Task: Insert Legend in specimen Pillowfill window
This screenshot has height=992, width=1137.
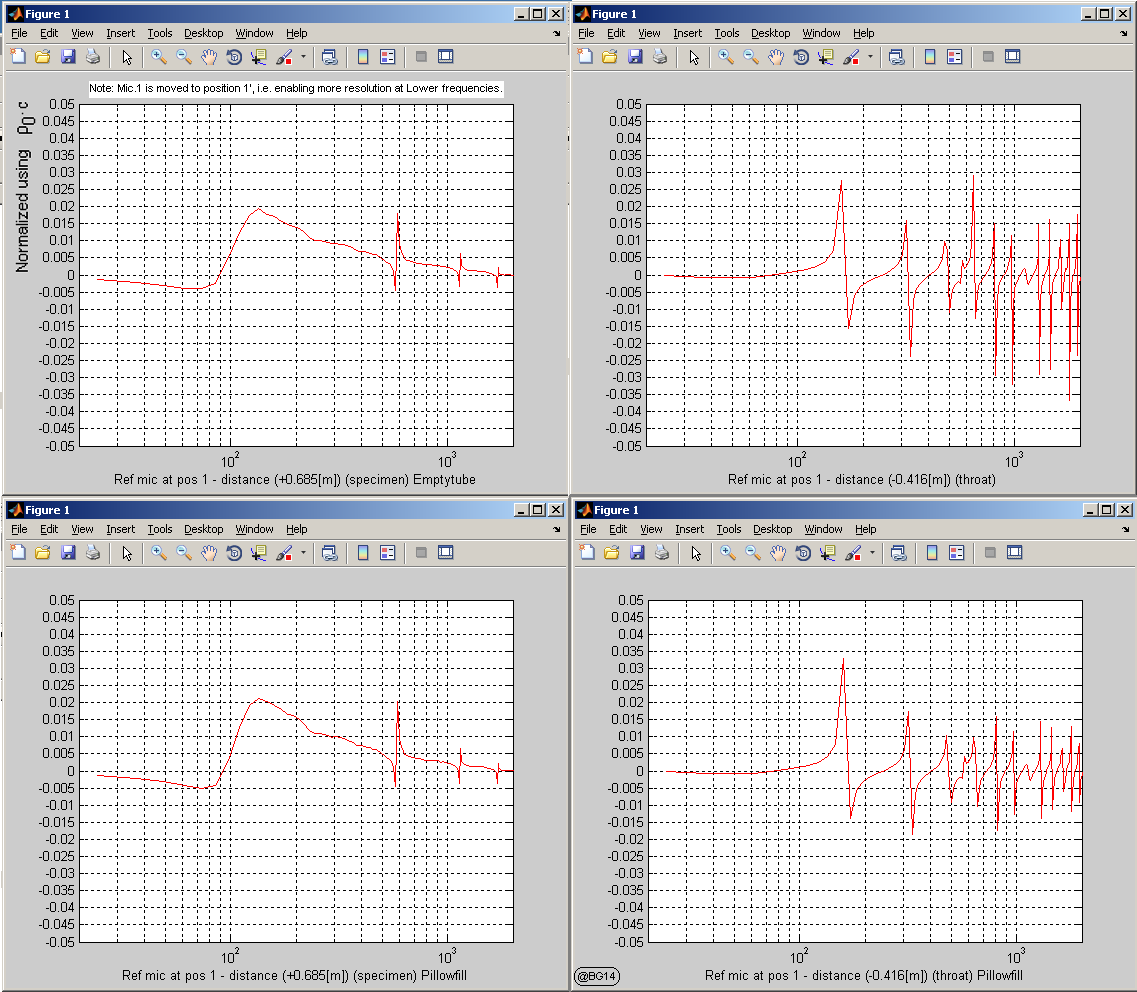Action: (388, 553)
